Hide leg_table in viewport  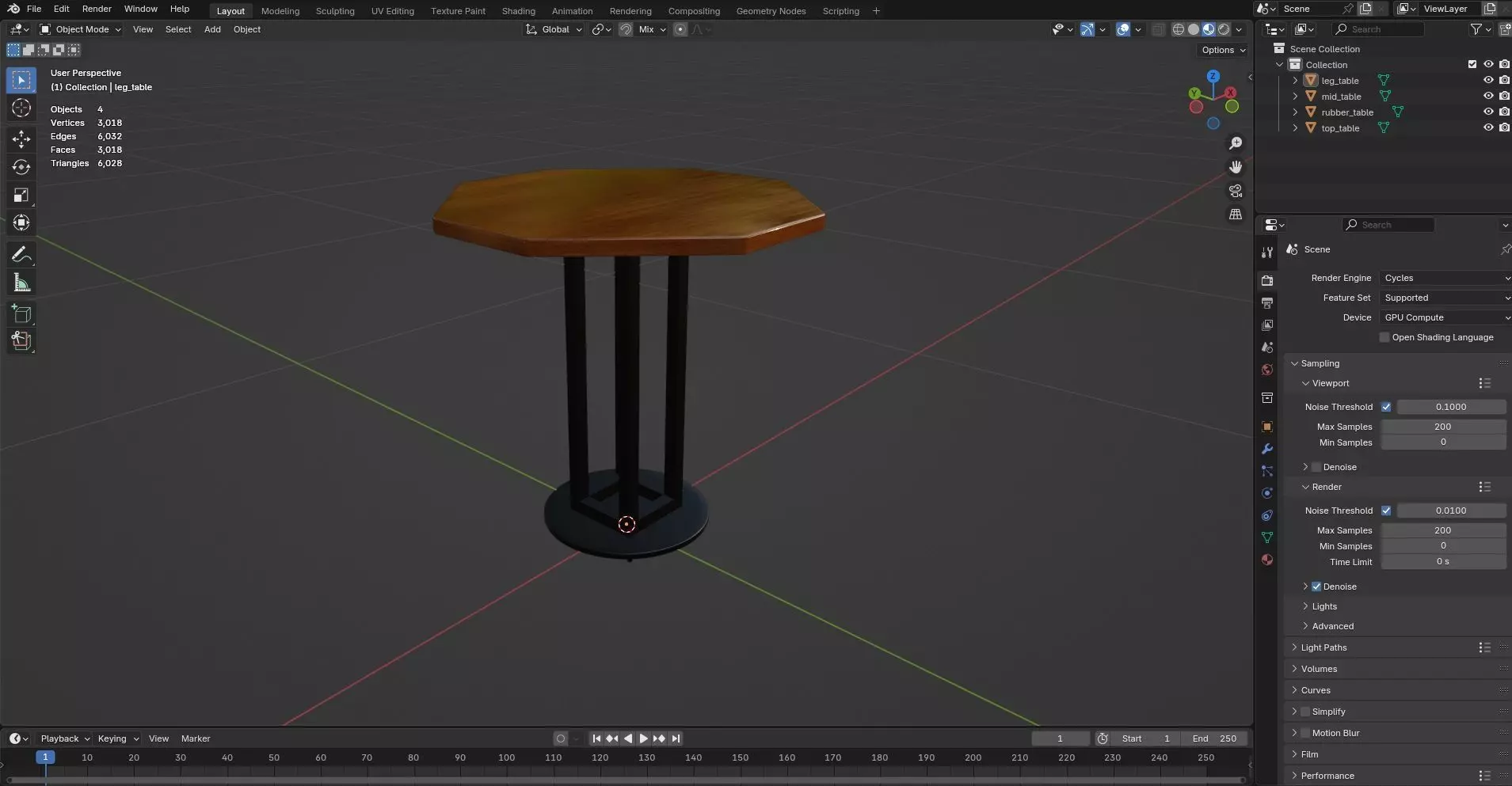coord(1488,80)
